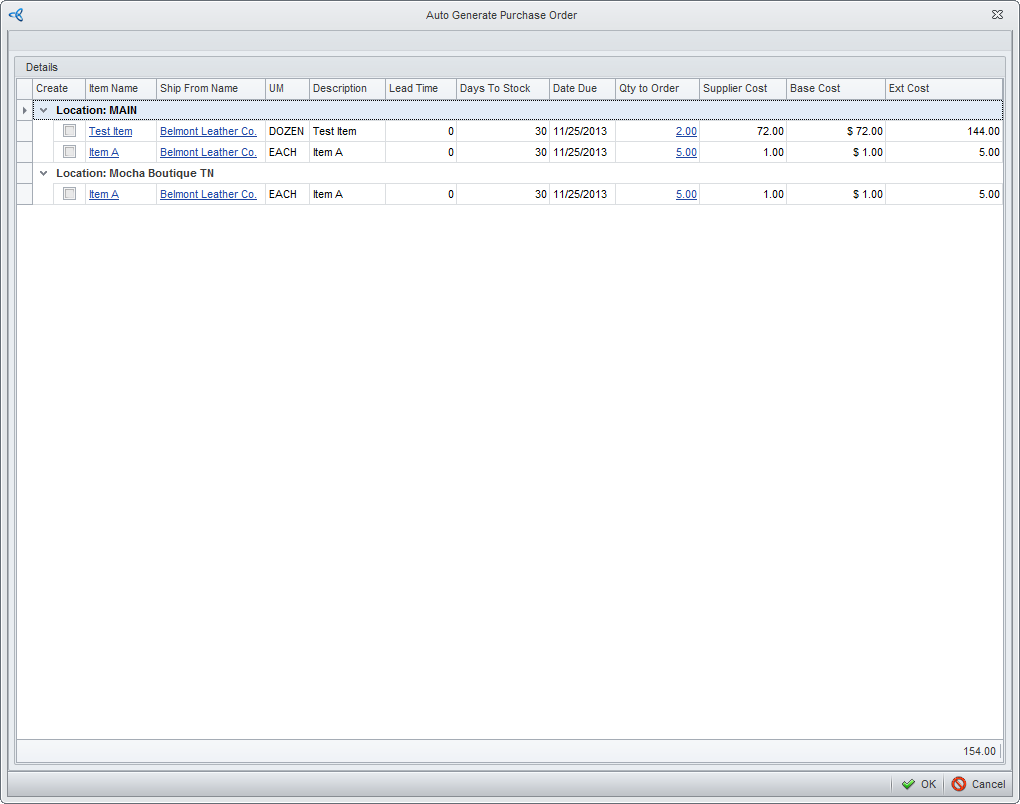The width and height of the screenshot is (1020, 804).
Task: Sort by the Date Due column header
Action: [x=575, y=88]
